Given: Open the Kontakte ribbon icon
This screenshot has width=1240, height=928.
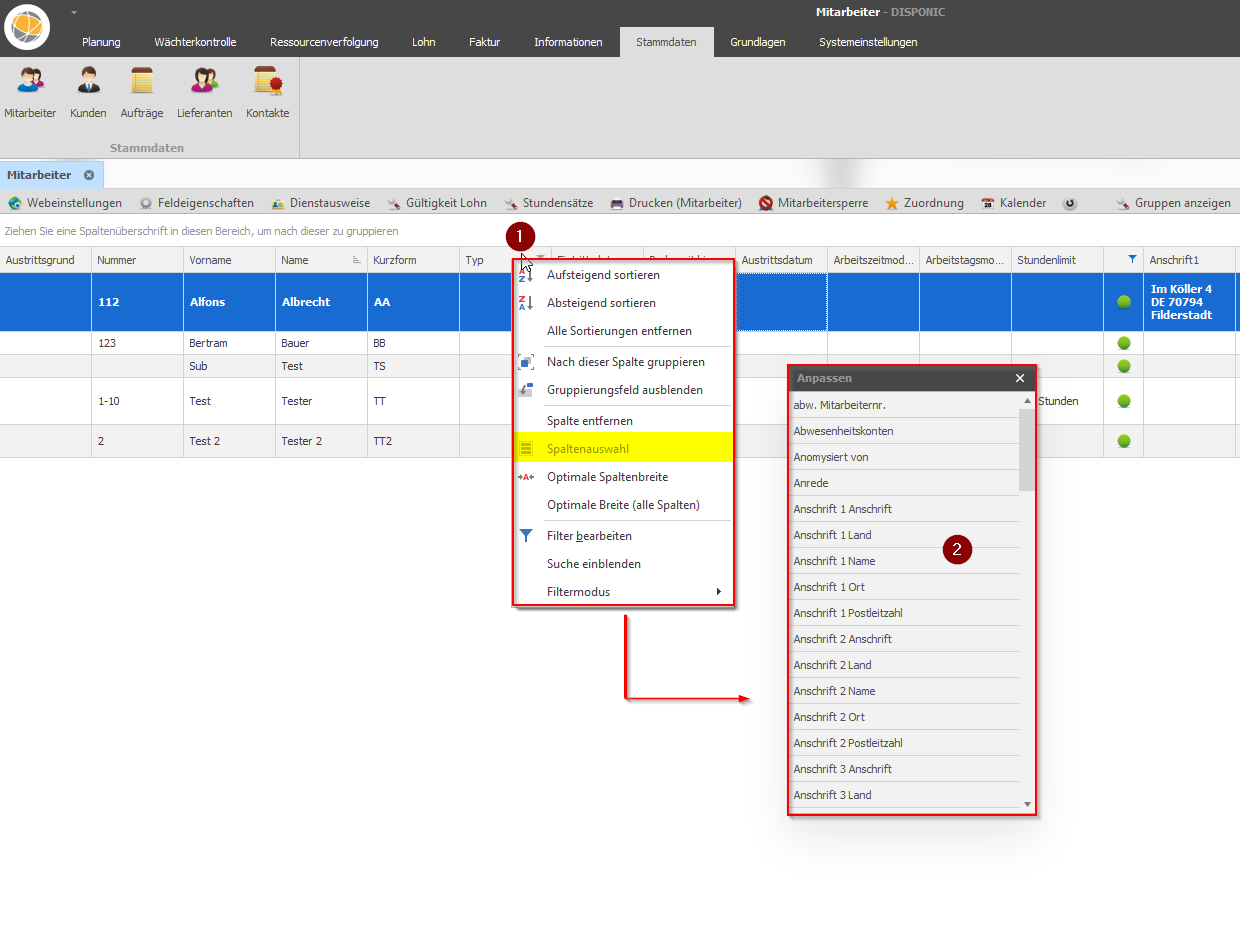Looking at the screenshot, I should click(x=267, y=92).
